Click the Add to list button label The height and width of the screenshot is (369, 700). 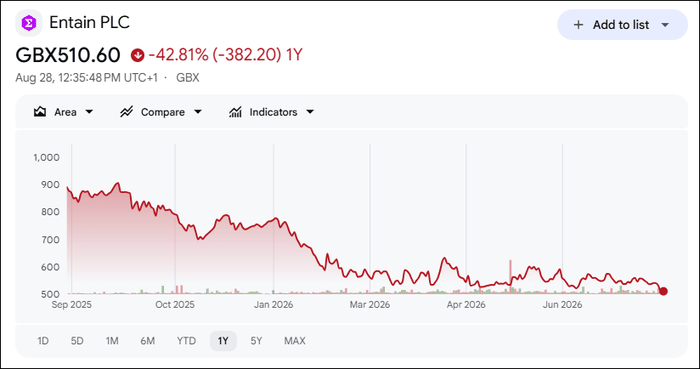click(621, 25)
